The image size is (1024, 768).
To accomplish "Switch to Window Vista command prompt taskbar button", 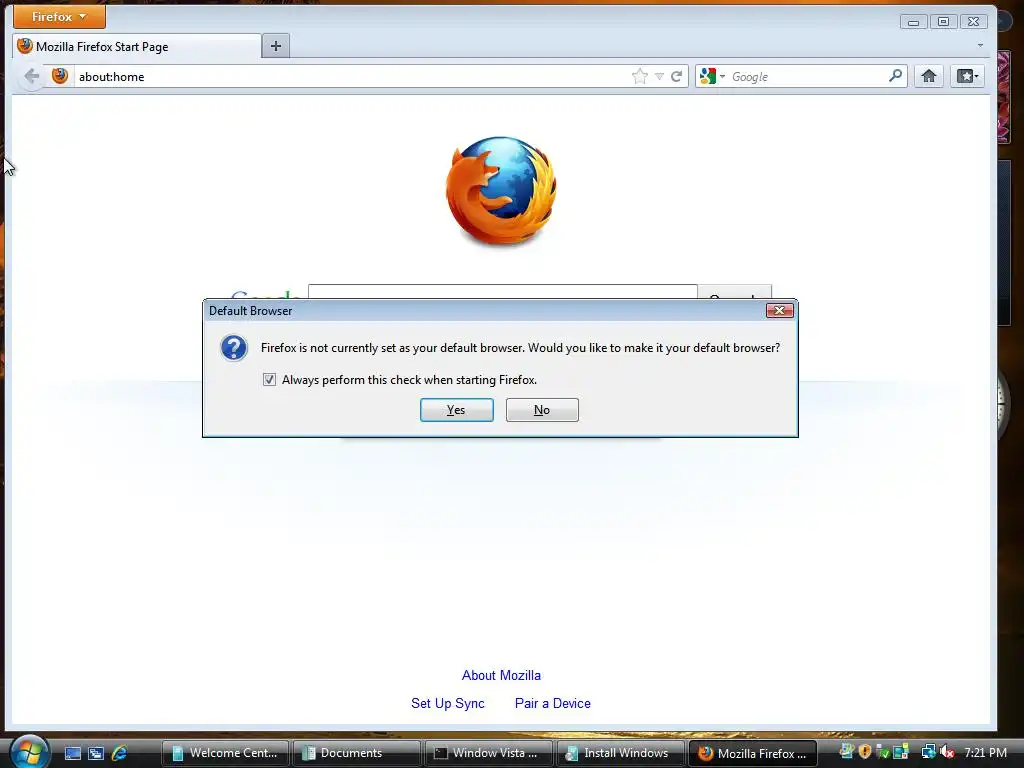I will 488,753.
